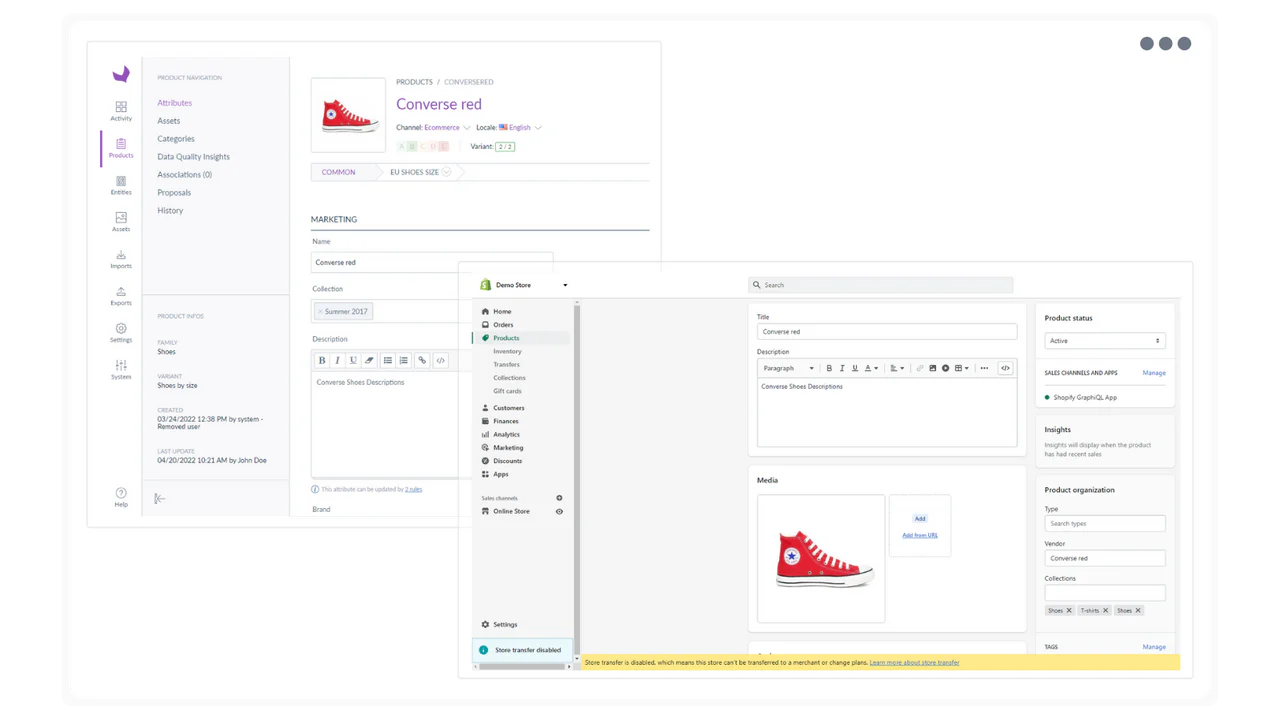This screenshot has width=1280, height=720.
Task: Apply italic in the Shopify description toolbar
Action: tap(842, 368)
